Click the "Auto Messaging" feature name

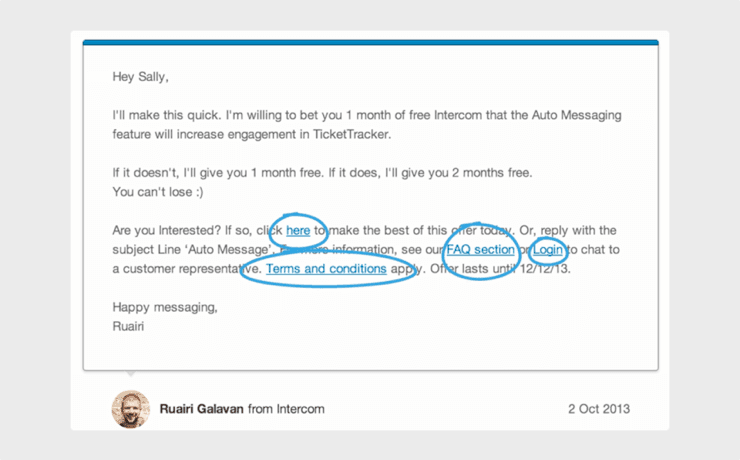click(x=576, y=115)
